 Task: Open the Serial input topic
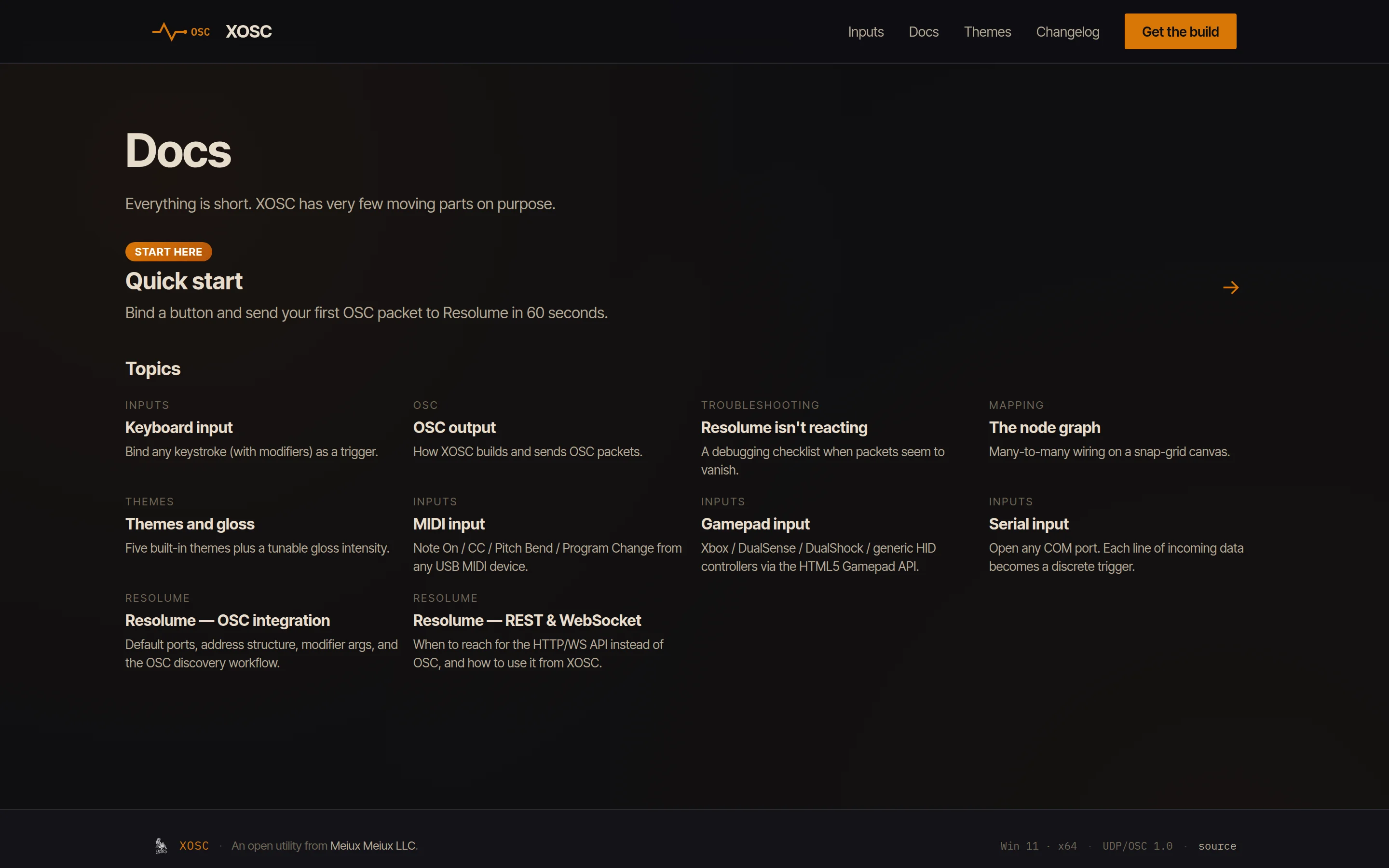(1028, 524)
